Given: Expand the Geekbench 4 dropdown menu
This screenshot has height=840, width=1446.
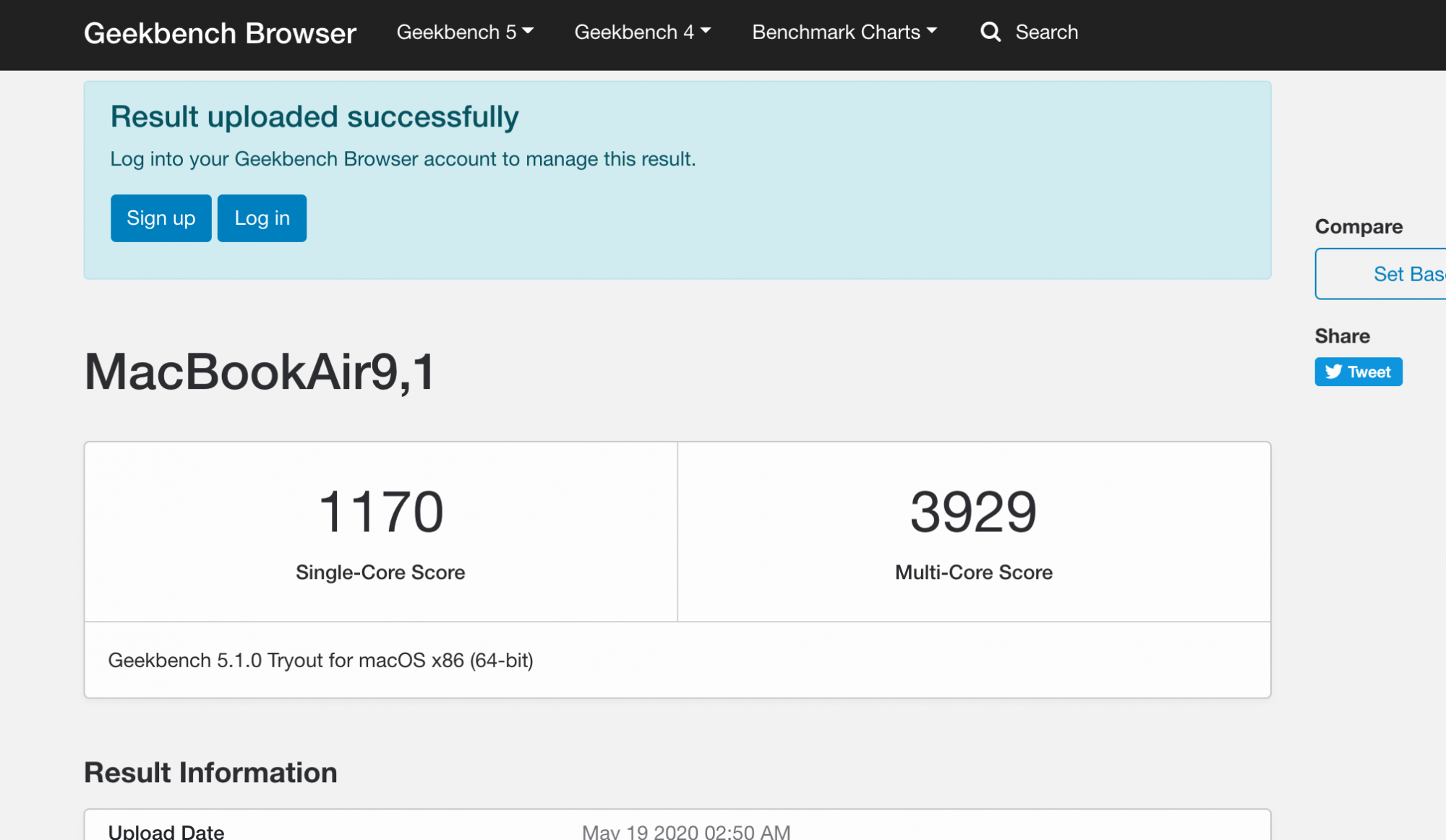Looking at the screenshot, I should (642, 32).
